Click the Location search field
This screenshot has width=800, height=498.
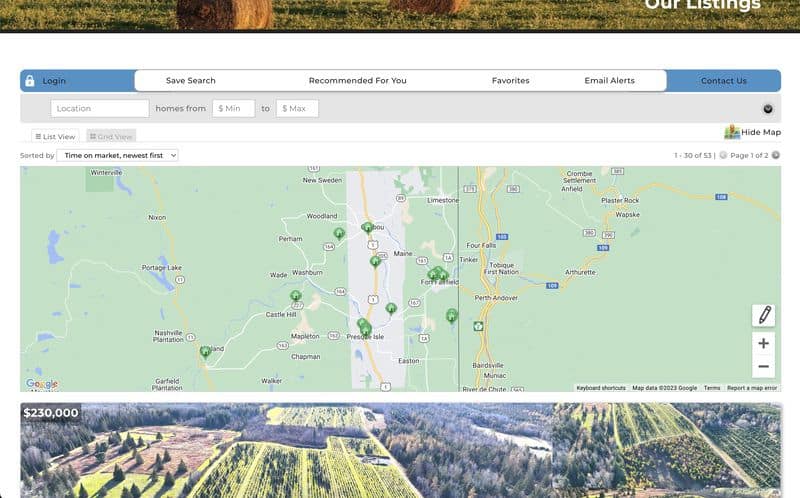99,108
